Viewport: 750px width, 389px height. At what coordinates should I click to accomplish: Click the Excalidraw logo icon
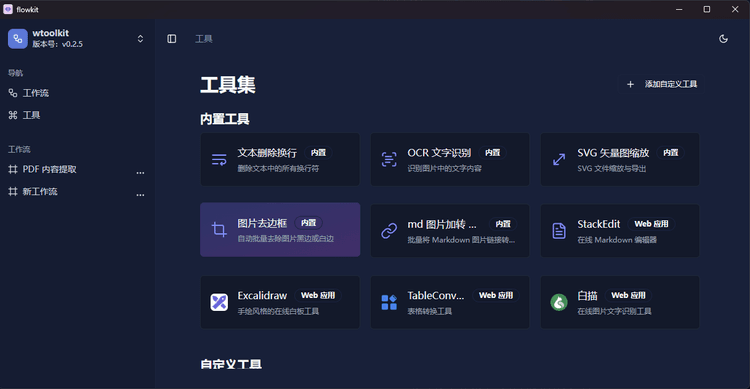219,302
